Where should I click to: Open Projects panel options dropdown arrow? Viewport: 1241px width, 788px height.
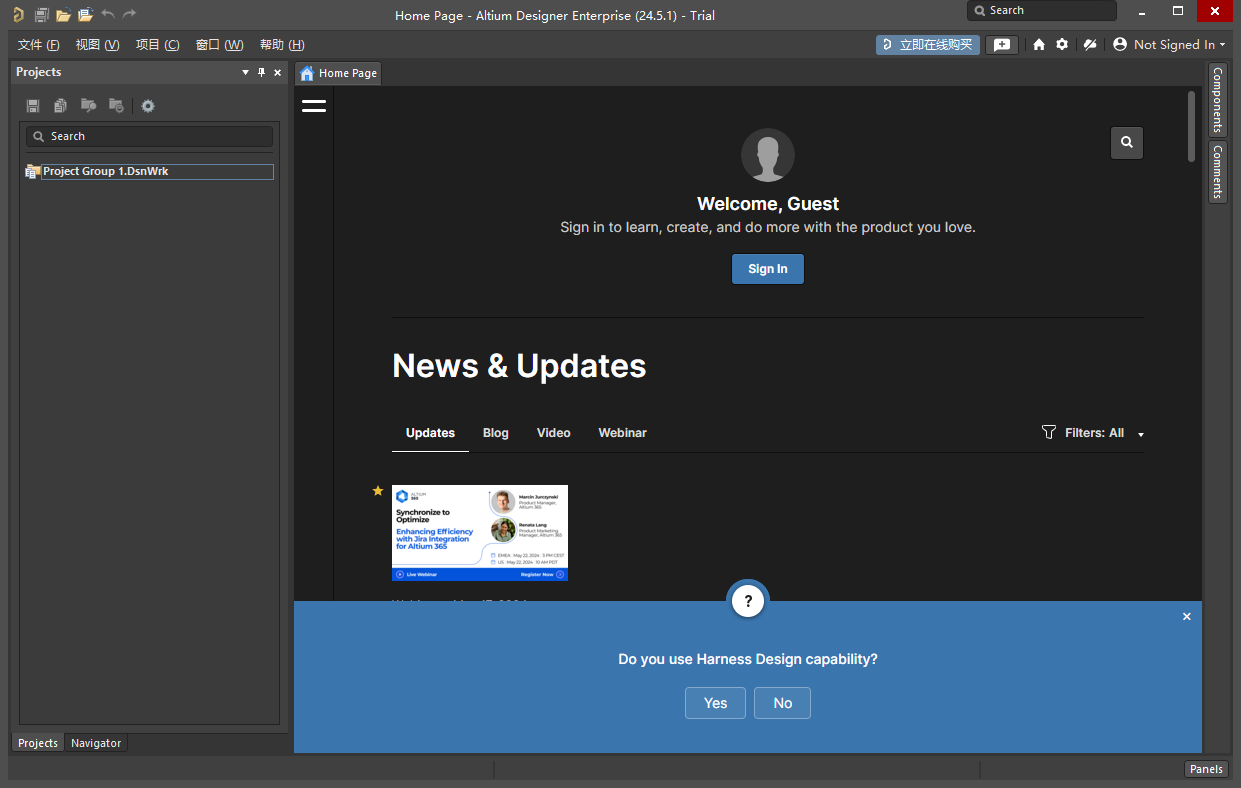click(x=246, y=72)
